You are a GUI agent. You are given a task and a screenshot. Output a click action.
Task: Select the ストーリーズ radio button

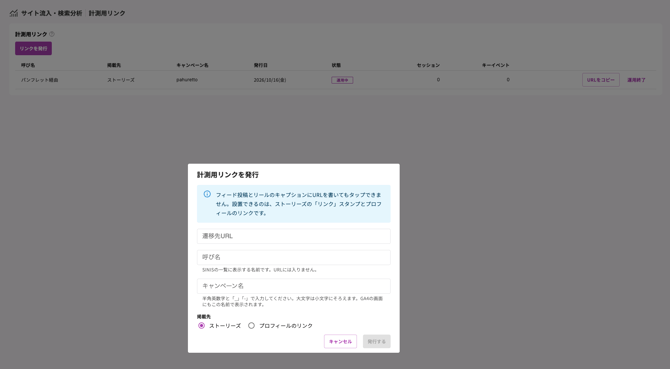click(201, 325)
